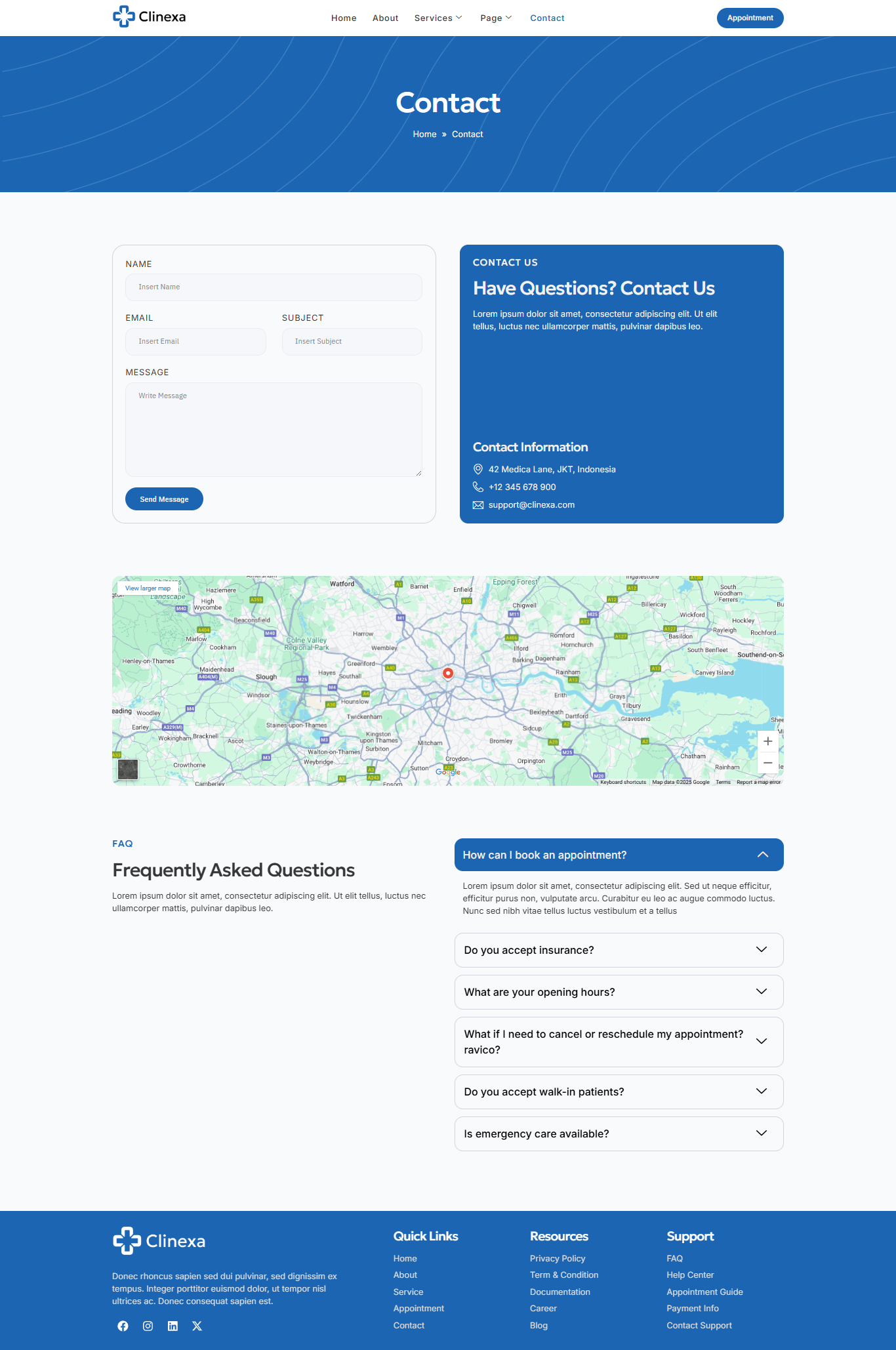This screenshot has height=1350, width=896.
Task: Click the Insert Subject input field
Action: pyautogui.click(x=352, y=342)
